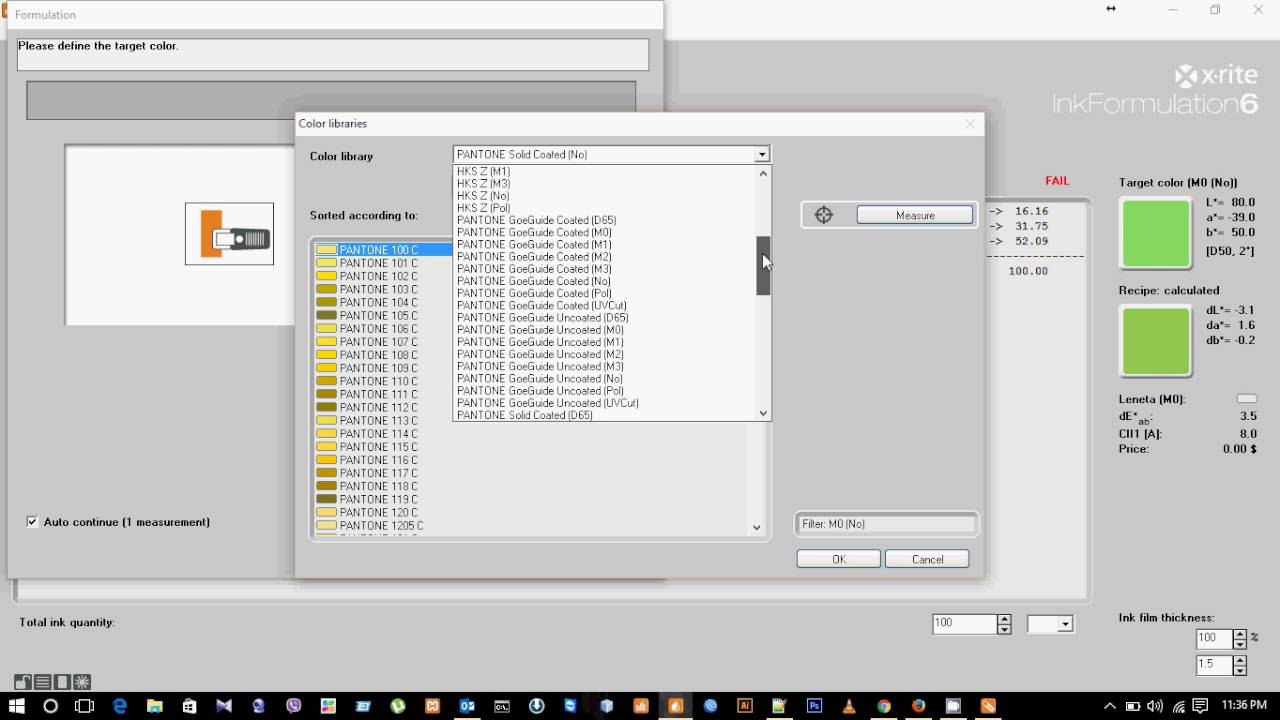Open the unit dropdown beside total quantity

coord(1065,624)
